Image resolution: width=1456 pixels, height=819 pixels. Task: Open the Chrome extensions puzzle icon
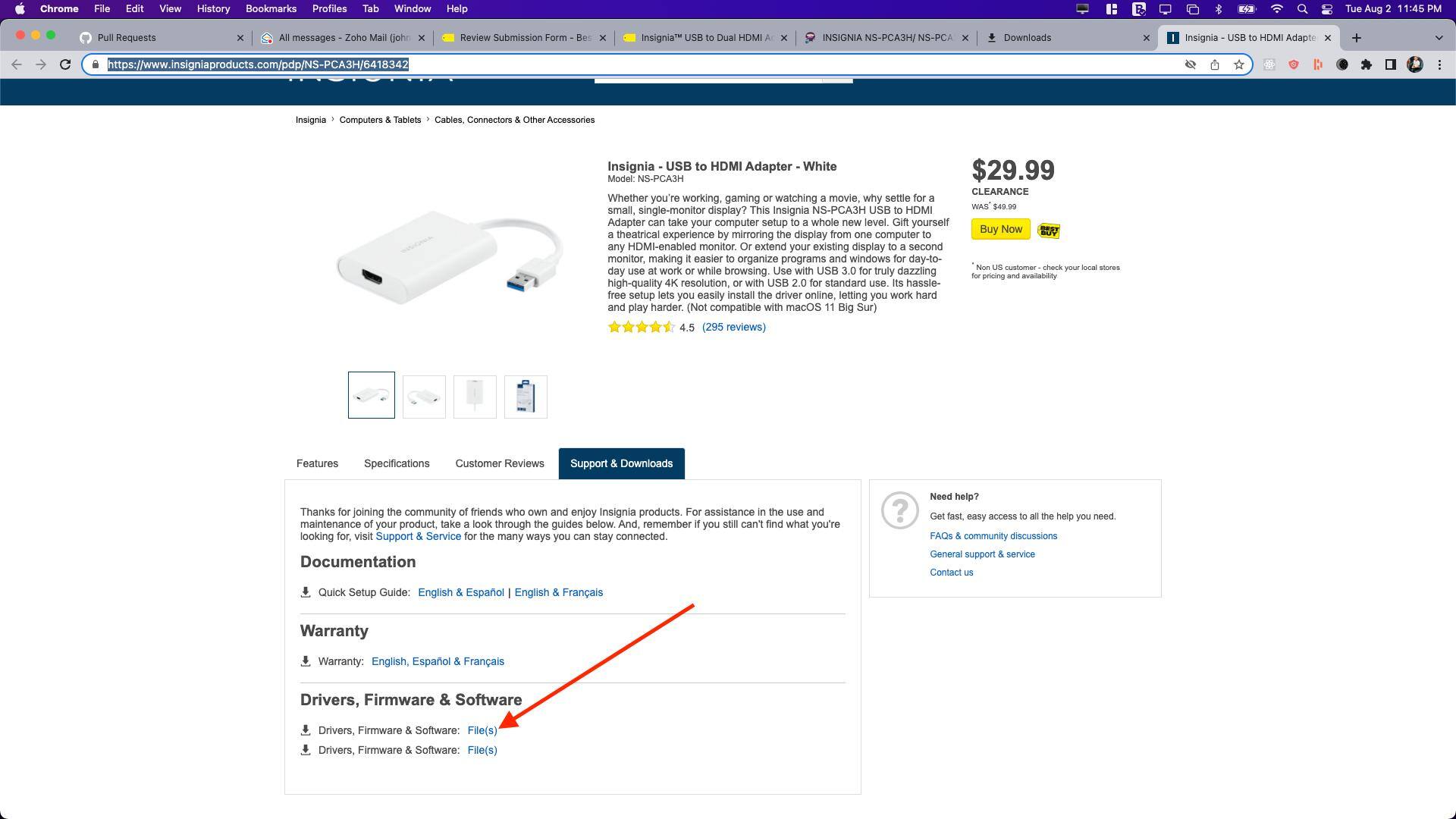click(1366, 64)
